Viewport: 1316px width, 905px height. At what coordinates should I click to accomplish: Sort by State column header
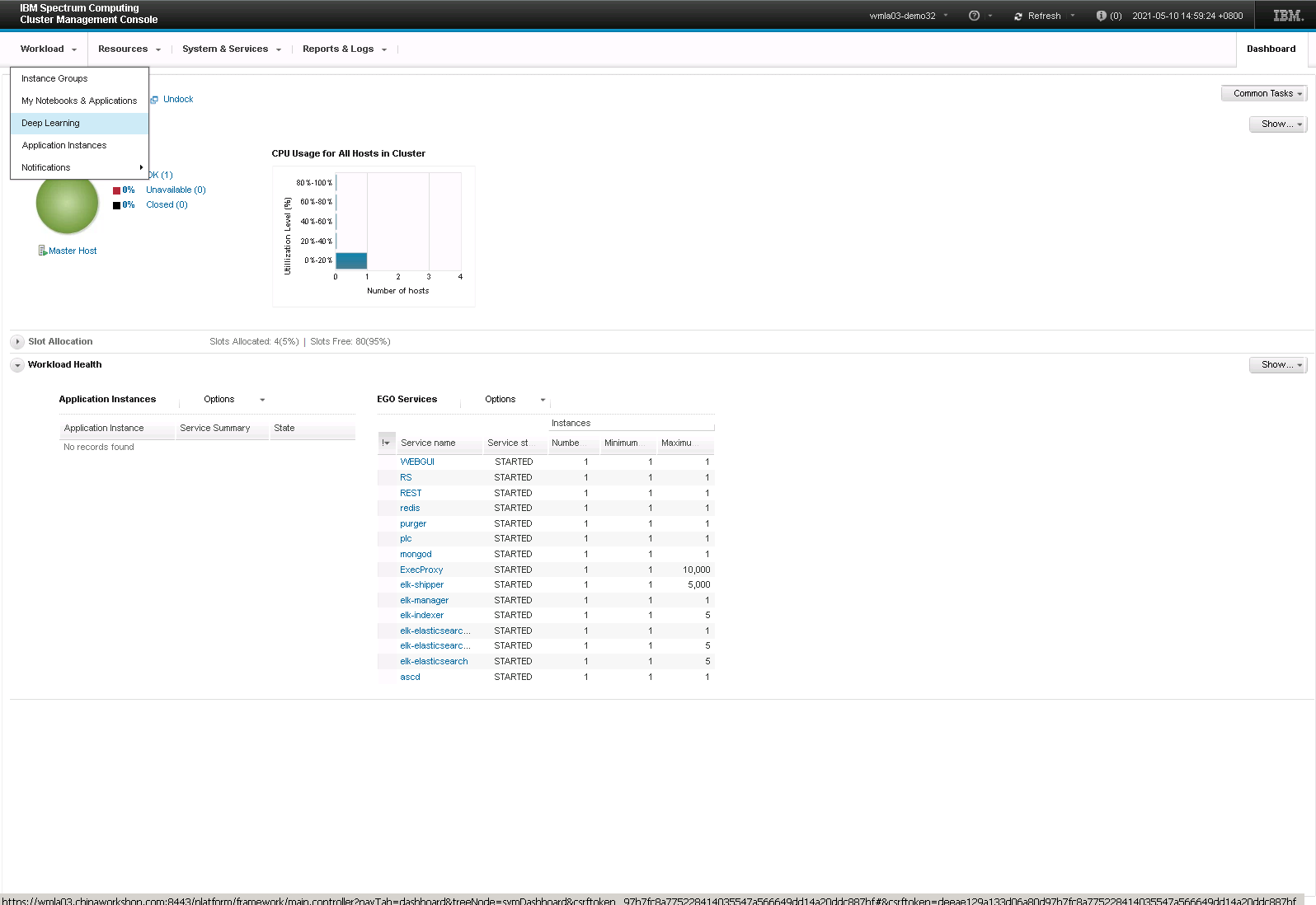click(x=313, y=428)
